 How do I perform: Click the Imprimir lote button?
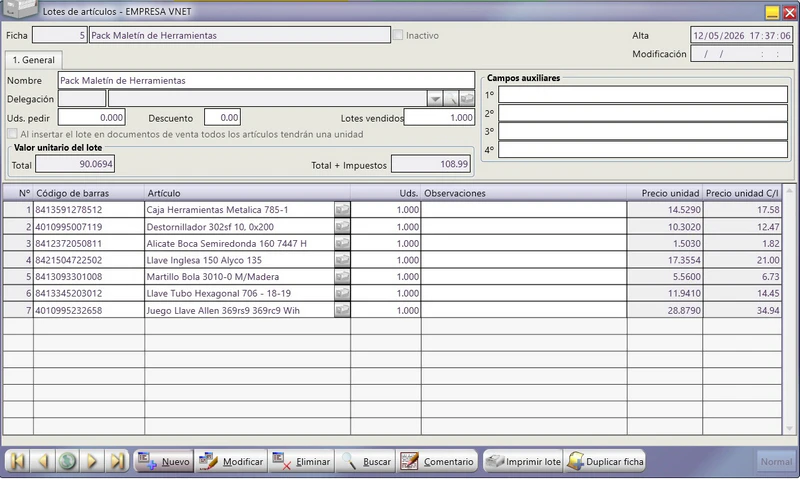click(522, 461)
